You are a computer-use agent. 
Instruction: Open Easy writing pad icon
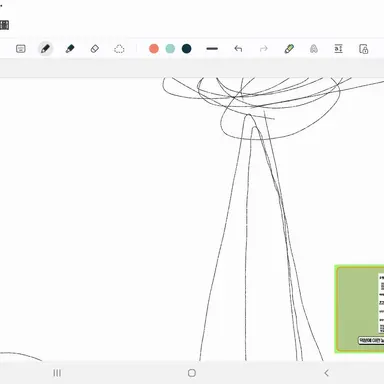[x=338, y=49]
